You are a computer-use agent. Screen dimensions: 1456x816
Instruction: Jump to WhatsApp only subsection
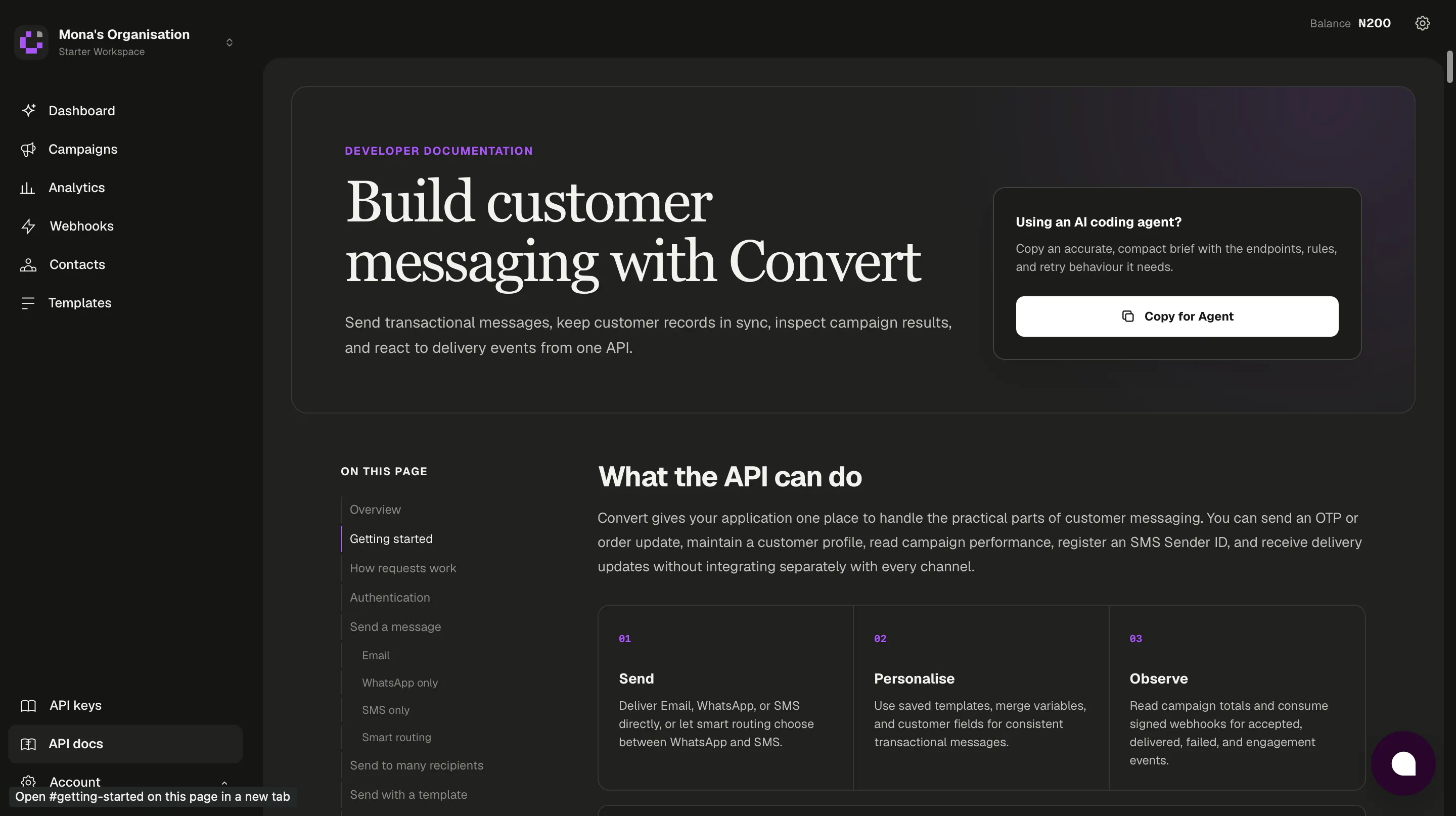point(399,683)
